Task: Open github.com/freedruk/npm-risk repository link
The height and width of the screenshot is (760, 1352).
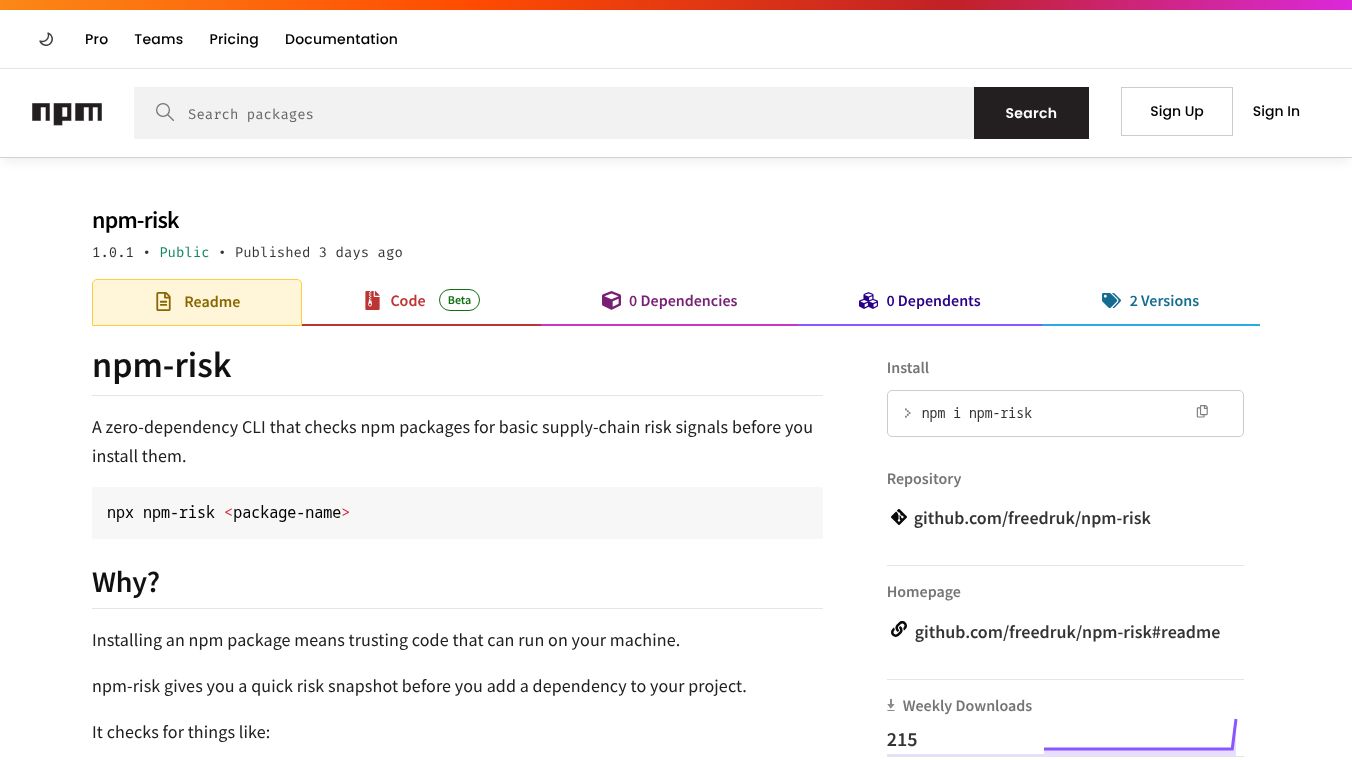Action: [x=1032, y=518]
